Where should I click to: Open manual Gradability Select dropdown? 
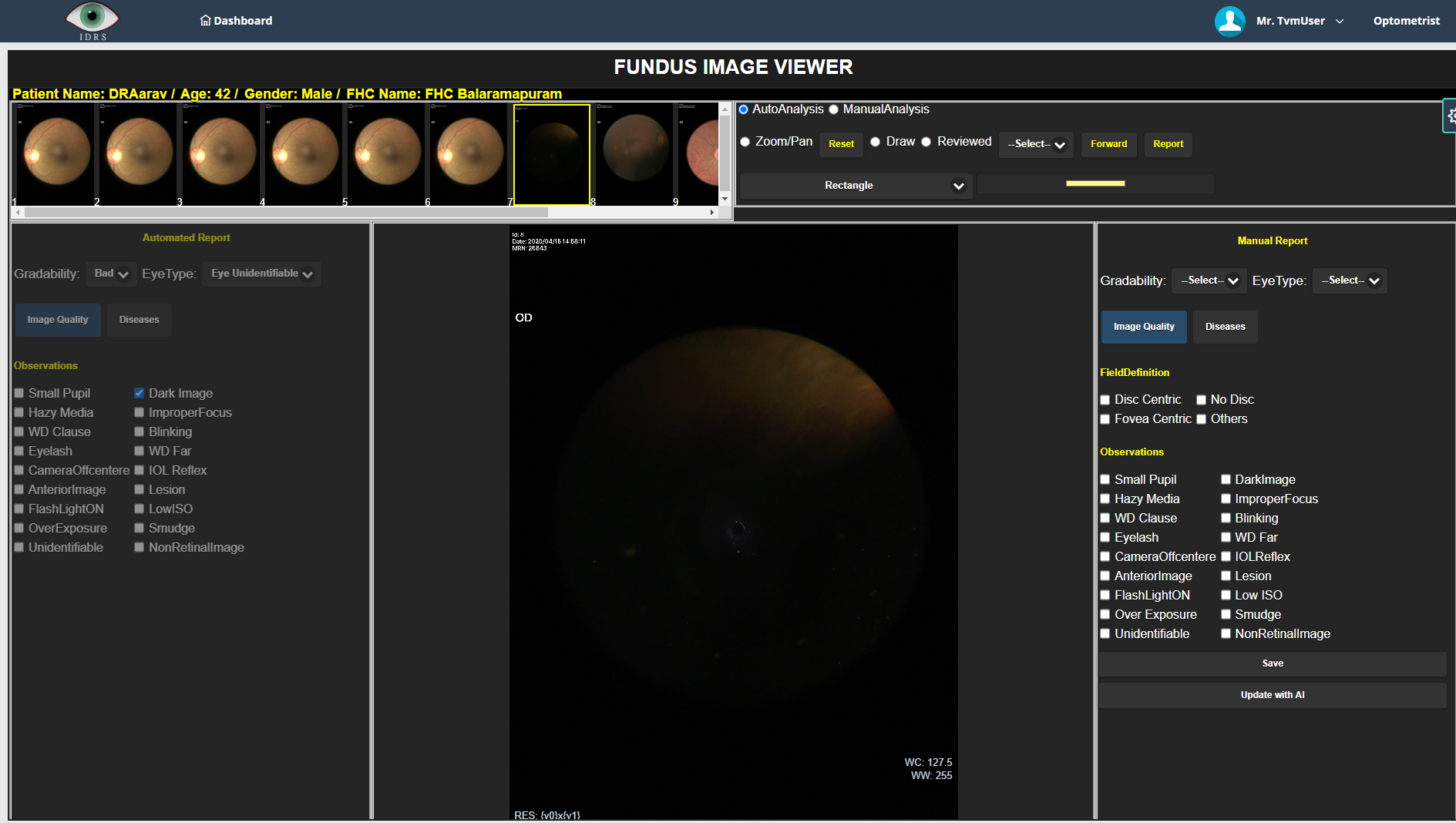coord(1209,280)
